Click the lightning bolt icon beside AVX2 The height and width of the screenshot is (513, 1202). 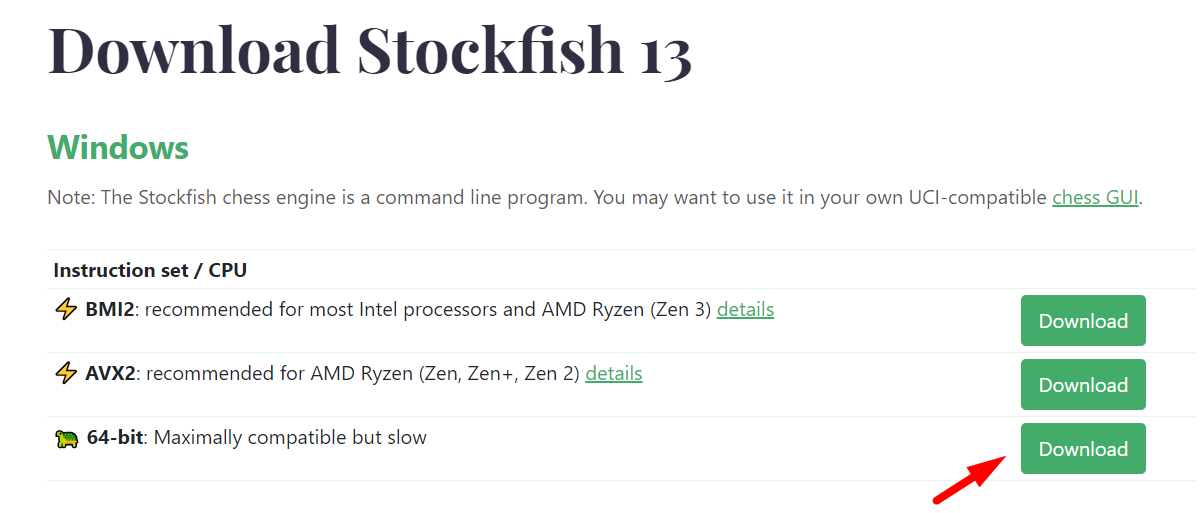pyautogui.click(x=66, y=374)
